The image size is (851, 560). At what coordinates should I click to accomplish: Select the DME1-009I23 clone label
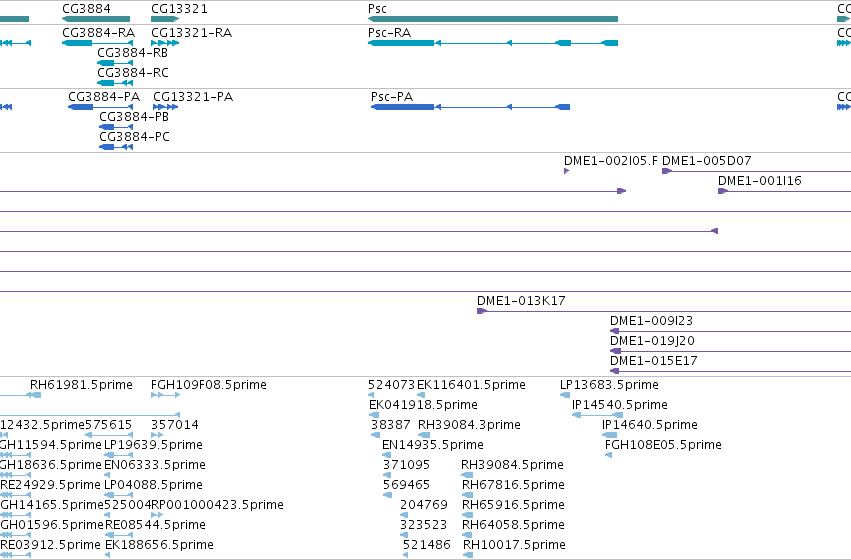651,321
